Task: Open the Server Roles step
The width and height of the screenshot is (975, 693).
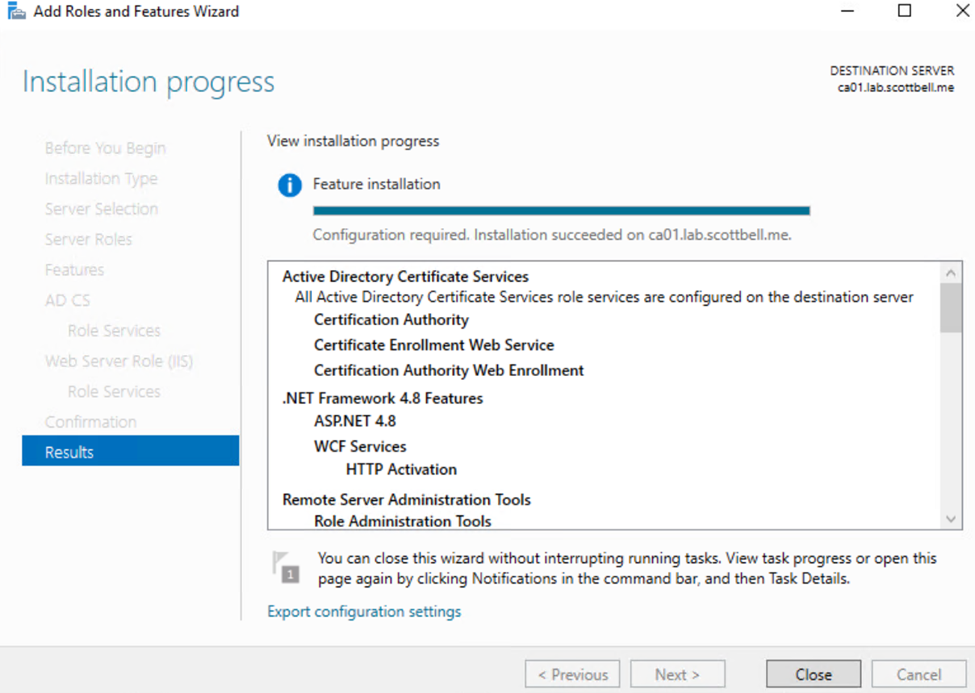Action: [x=88, y=239]
